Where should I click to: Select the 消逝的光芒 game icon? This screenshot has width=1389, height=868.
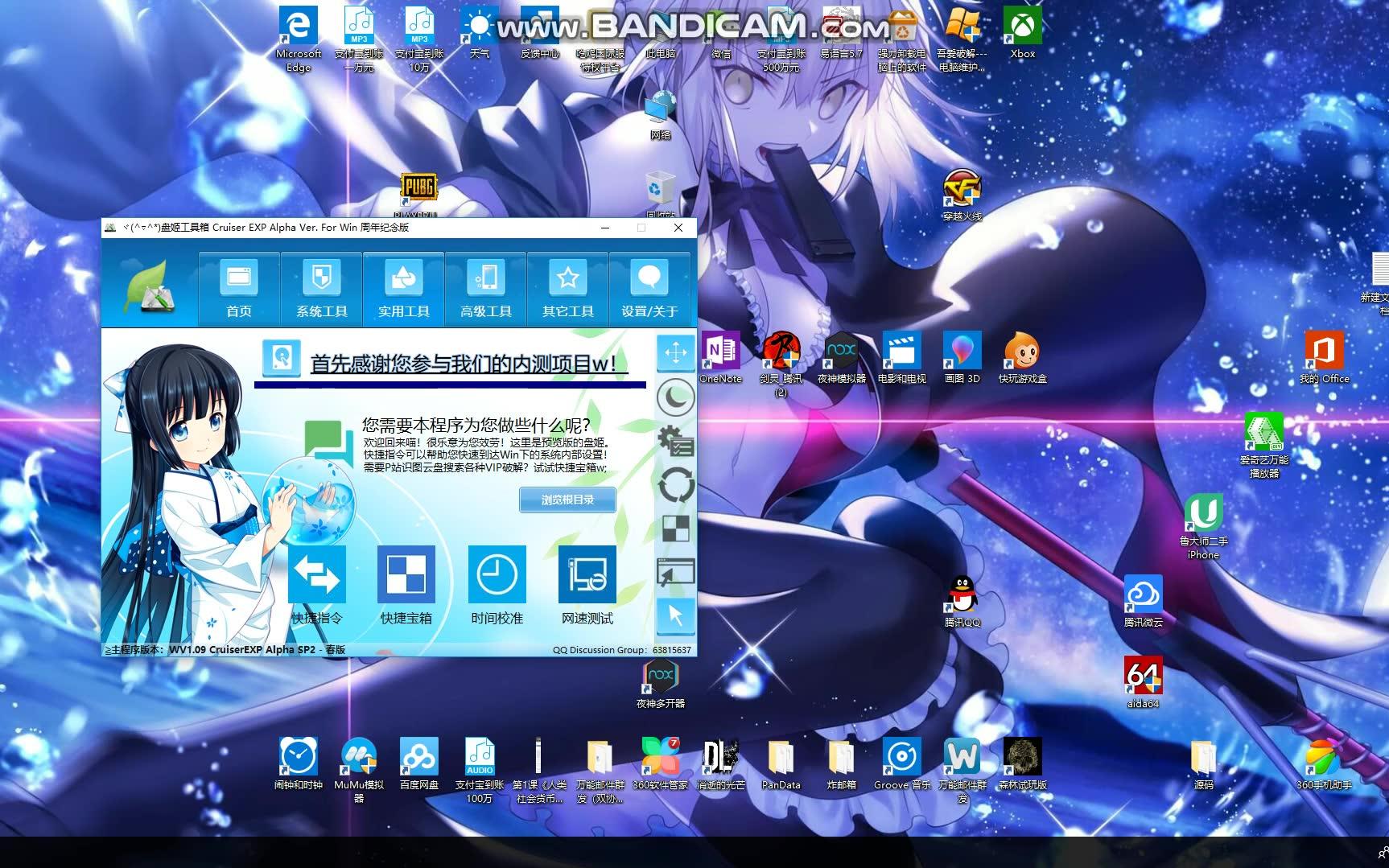[x=721, y=764]
